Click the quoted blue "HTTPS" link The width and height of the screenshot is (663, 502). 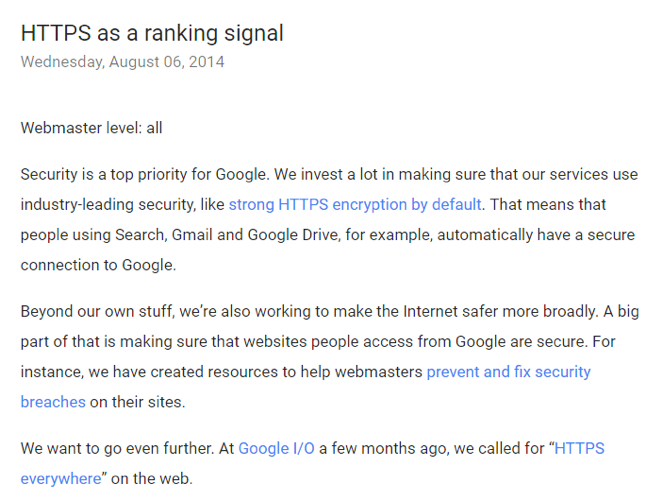point(579,449)
